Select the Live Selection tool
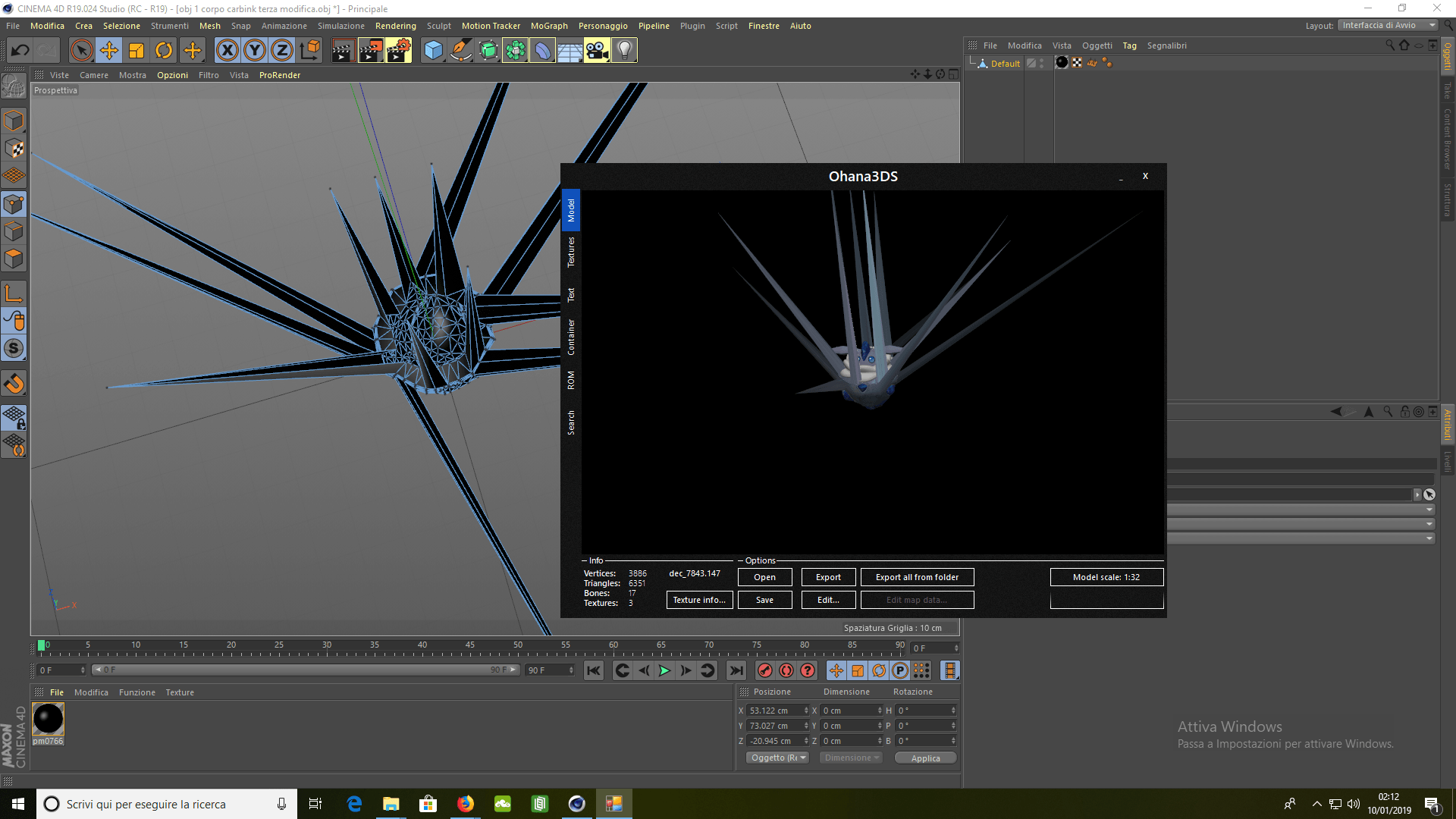 81,51
